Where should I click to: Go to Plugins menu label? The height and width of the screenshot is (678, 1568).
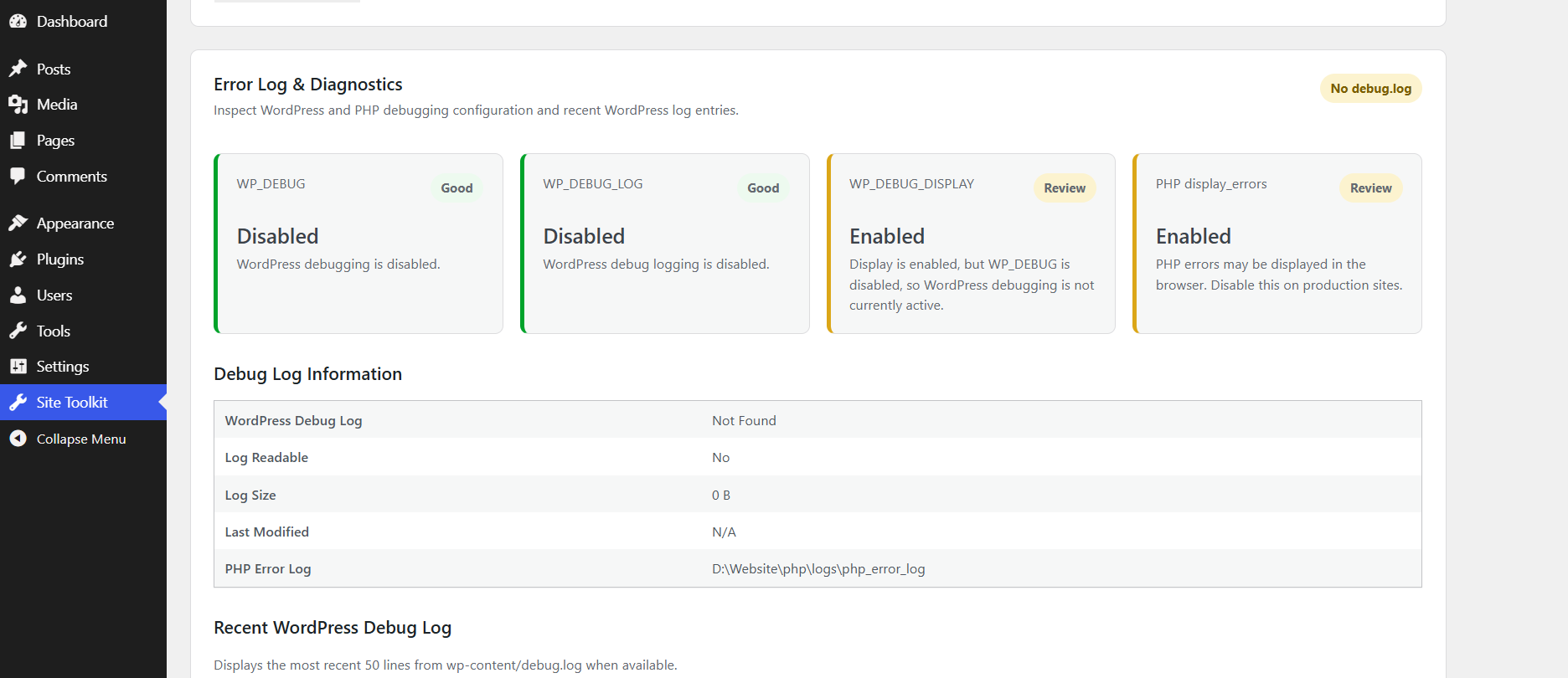(60, 259)
